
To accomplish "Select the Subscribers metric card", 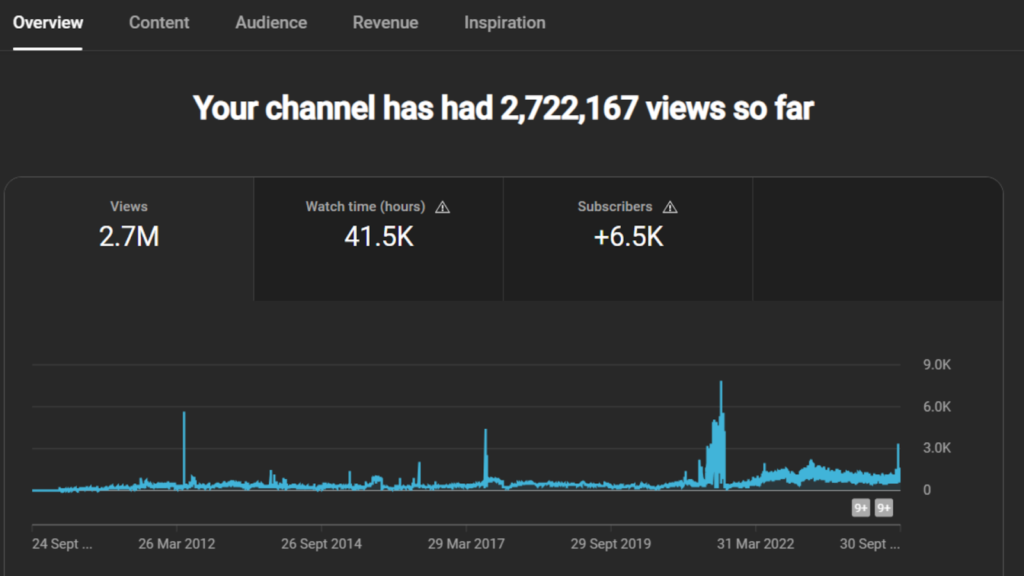I will 628,238.
